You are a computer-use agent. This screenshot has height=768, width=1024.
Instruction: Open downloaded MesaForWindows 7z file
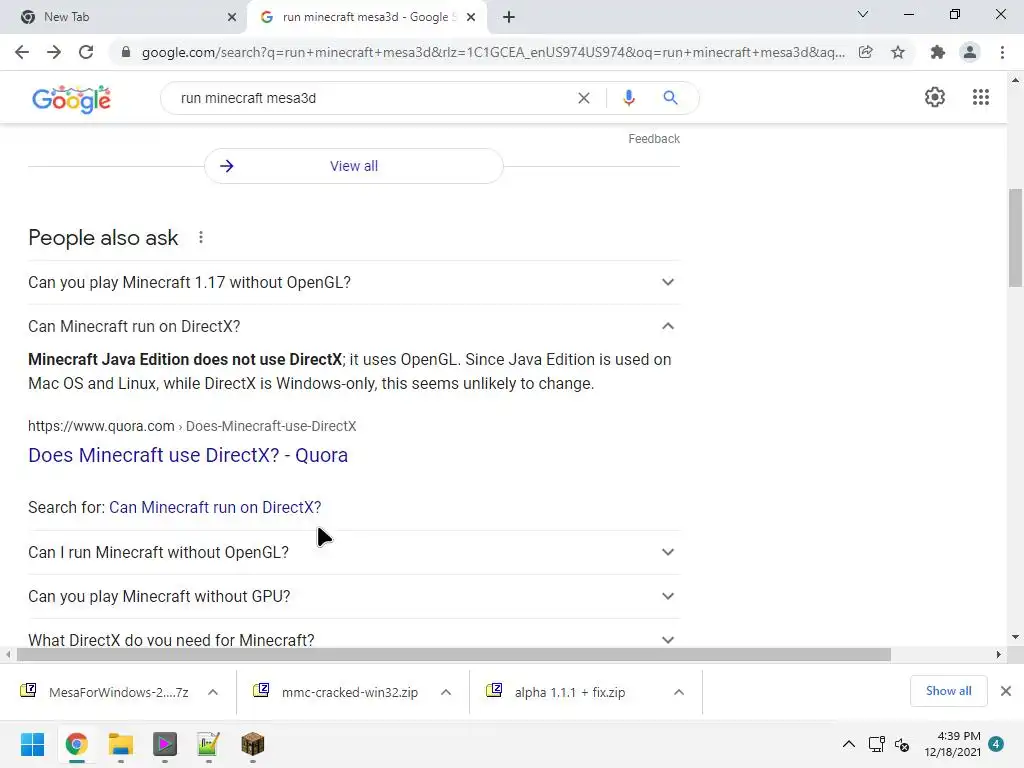point(104,692)
